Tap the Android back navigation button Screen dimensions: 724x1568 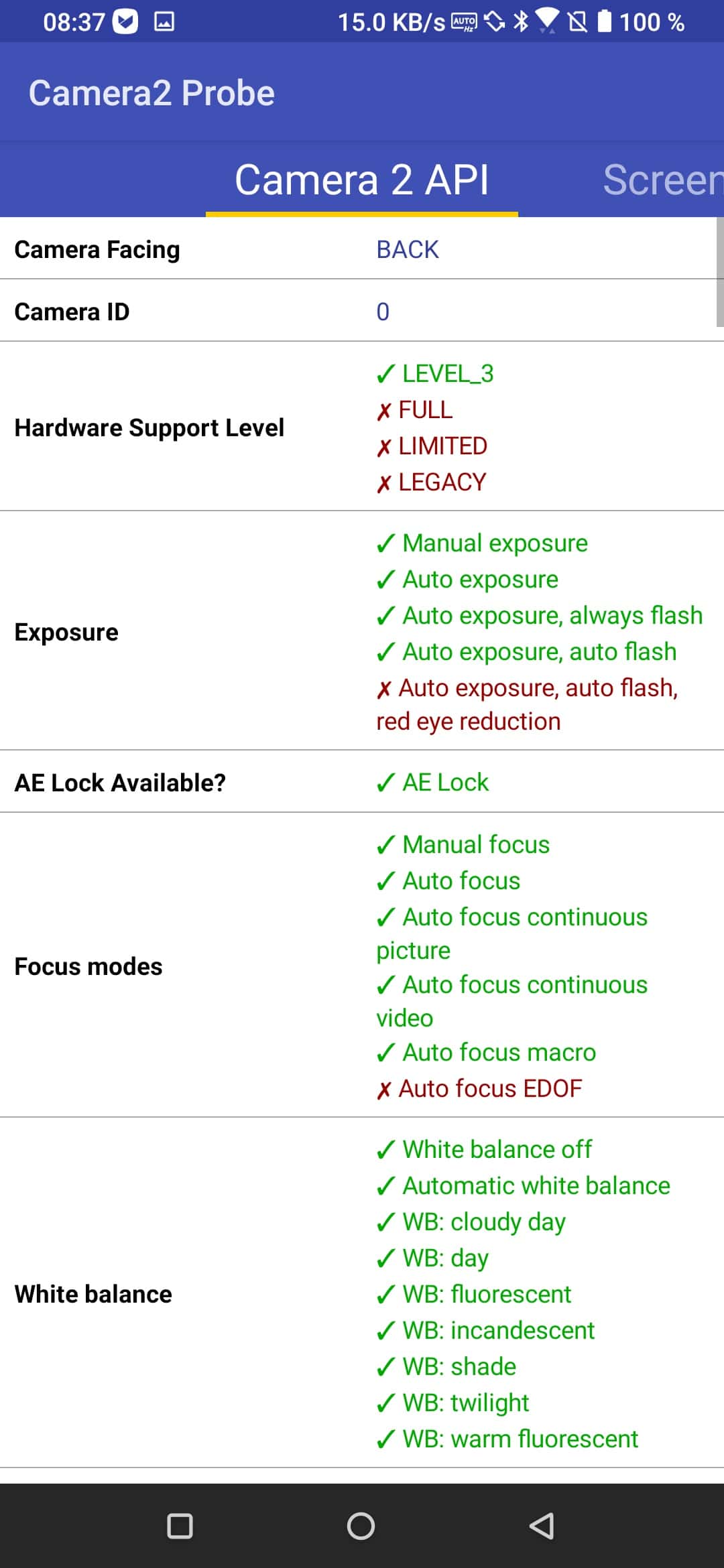coord(542,1526)
